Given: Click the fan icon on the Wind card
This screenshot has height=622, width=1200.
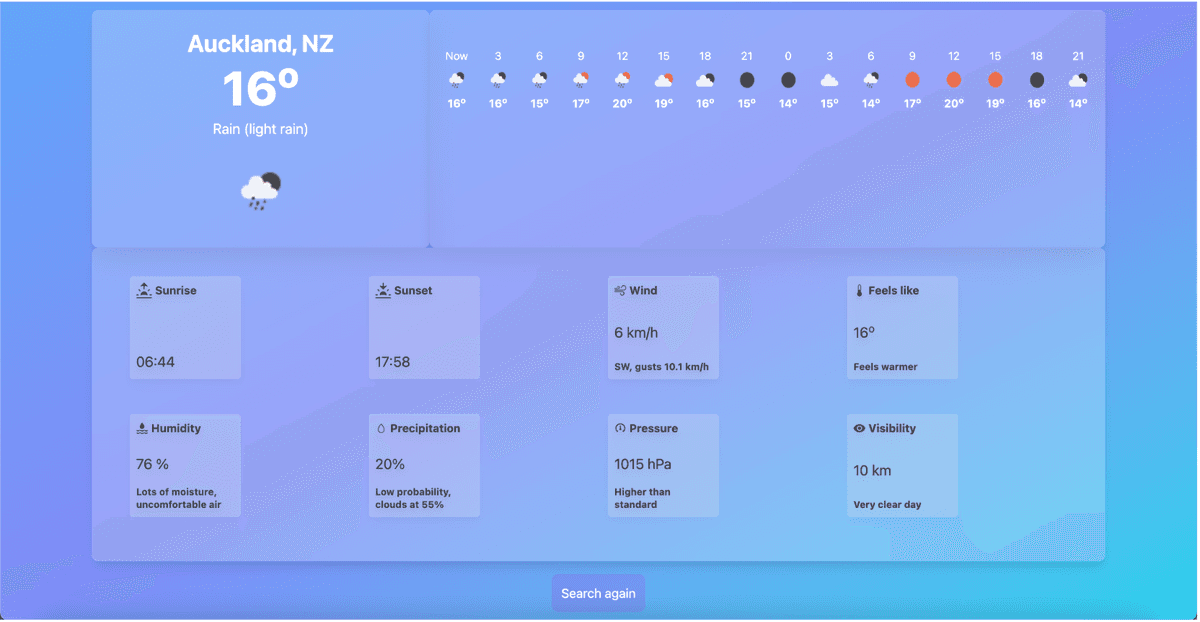Looking at the screenshot, I should (620, 290).
